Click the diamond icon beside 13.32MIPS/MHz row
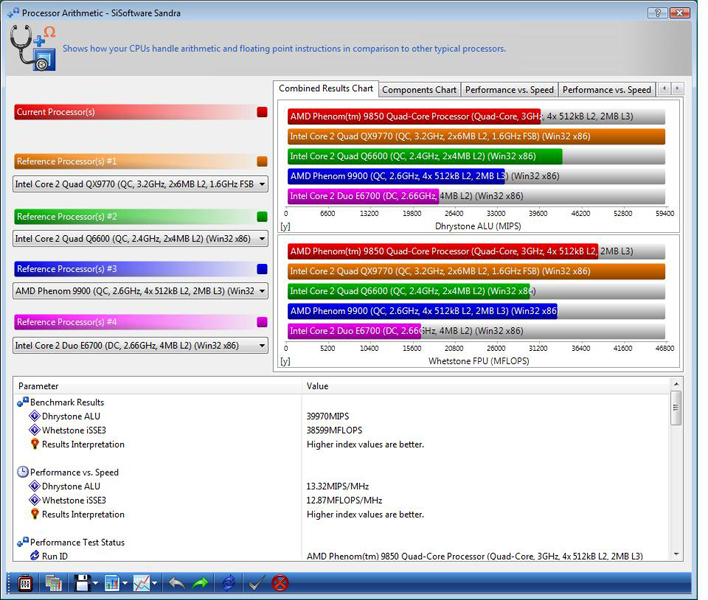 [x=35, y=486]
